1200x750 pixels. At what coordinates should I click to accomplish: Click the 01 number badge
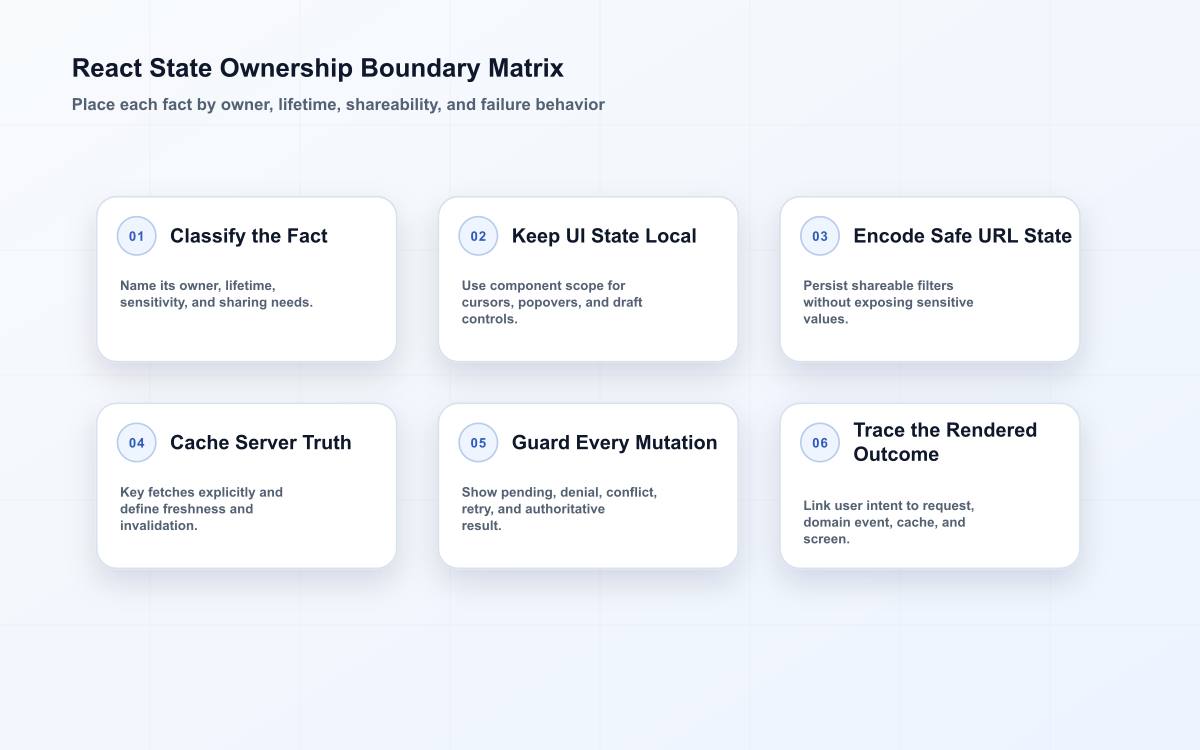(x=137, y=236)
